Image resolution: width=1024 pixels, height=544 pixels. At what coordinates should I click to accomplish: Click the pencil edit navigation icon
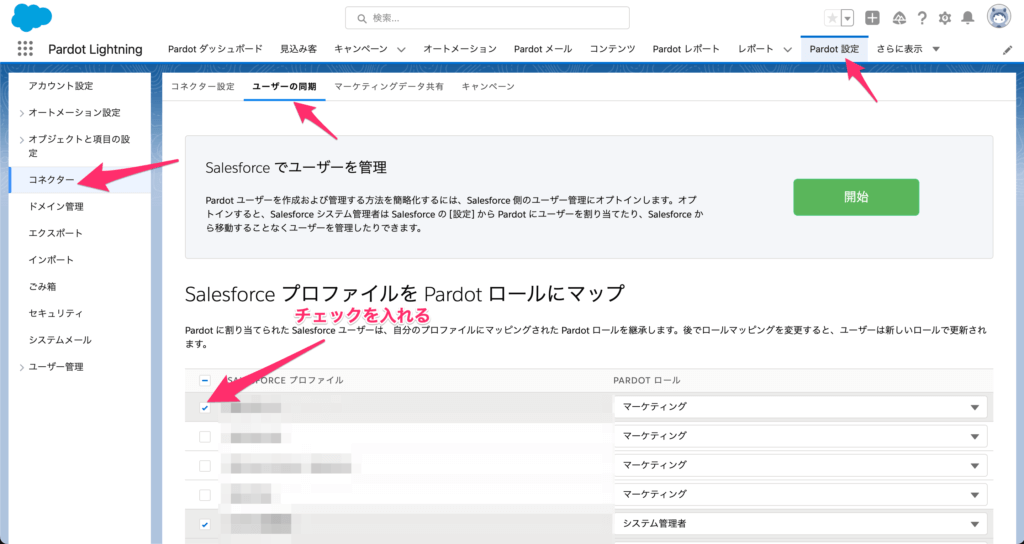1007,50
